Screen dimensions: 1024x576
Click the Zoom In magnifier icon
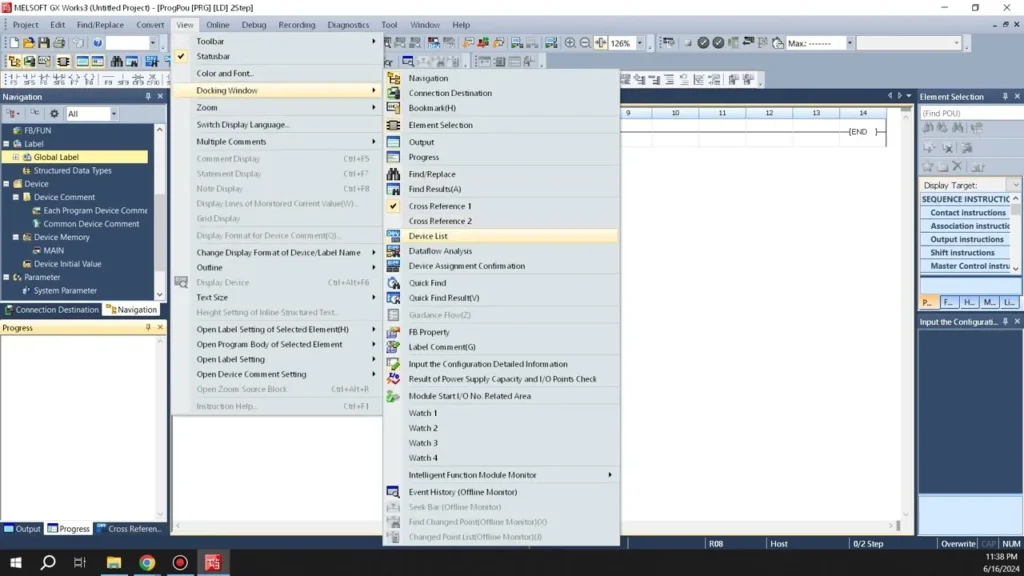570,43
